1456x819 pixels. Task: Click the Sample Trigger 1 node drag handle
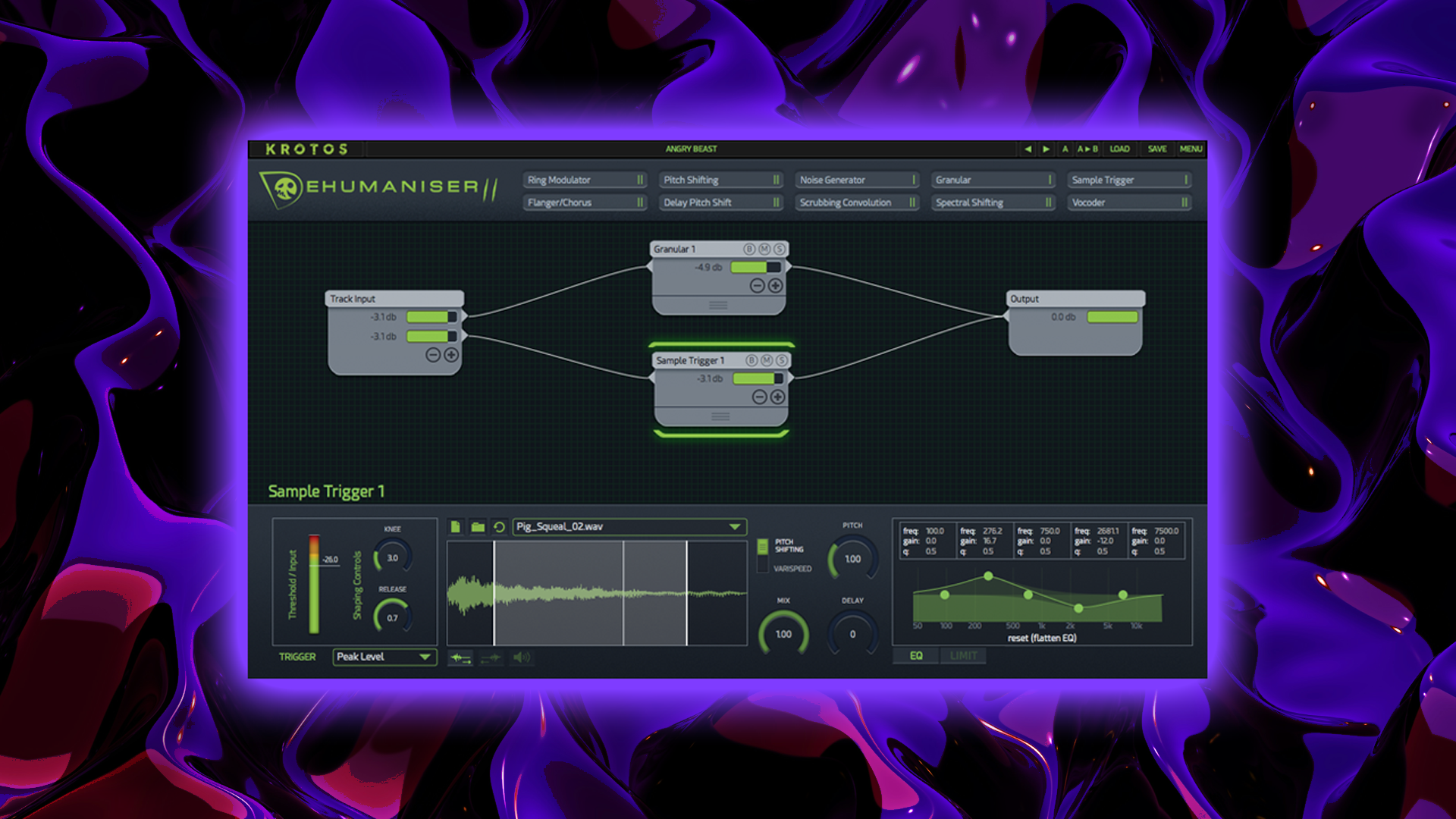point(720,416)
